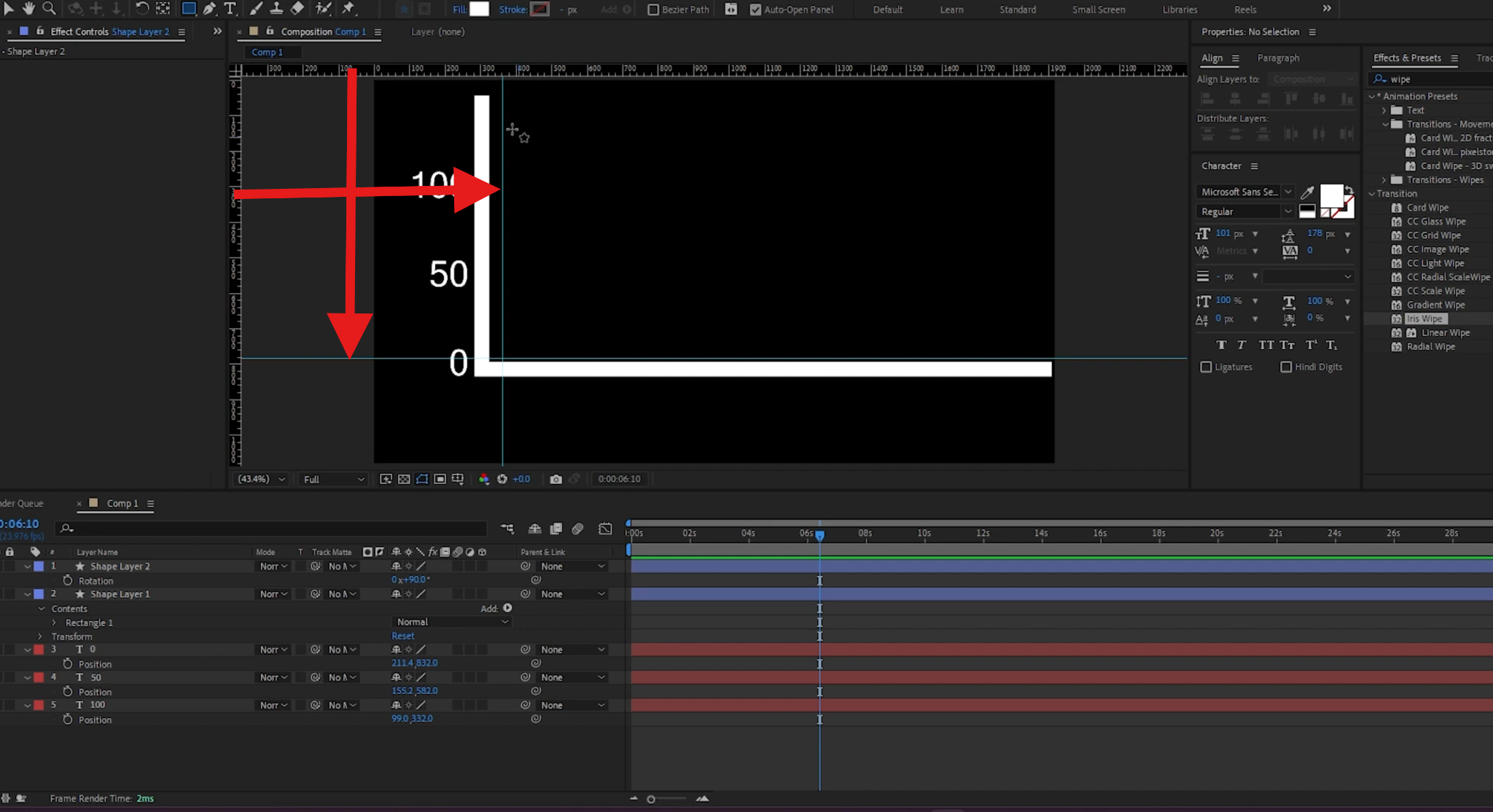
Task: Select the Rectangle shape tool
Action: coord(189,9)
